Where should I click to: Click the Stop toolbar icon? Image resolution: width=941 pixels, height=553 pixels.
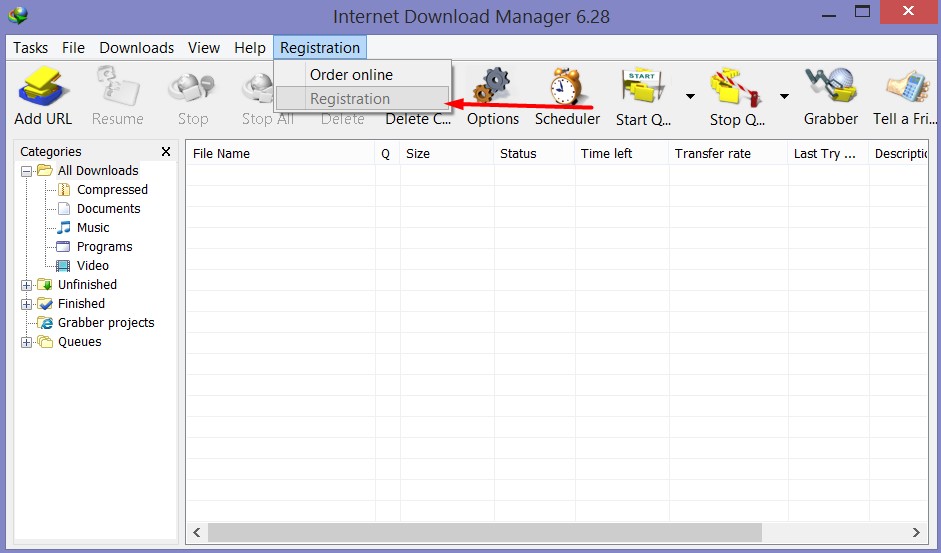tap(192, 86)
